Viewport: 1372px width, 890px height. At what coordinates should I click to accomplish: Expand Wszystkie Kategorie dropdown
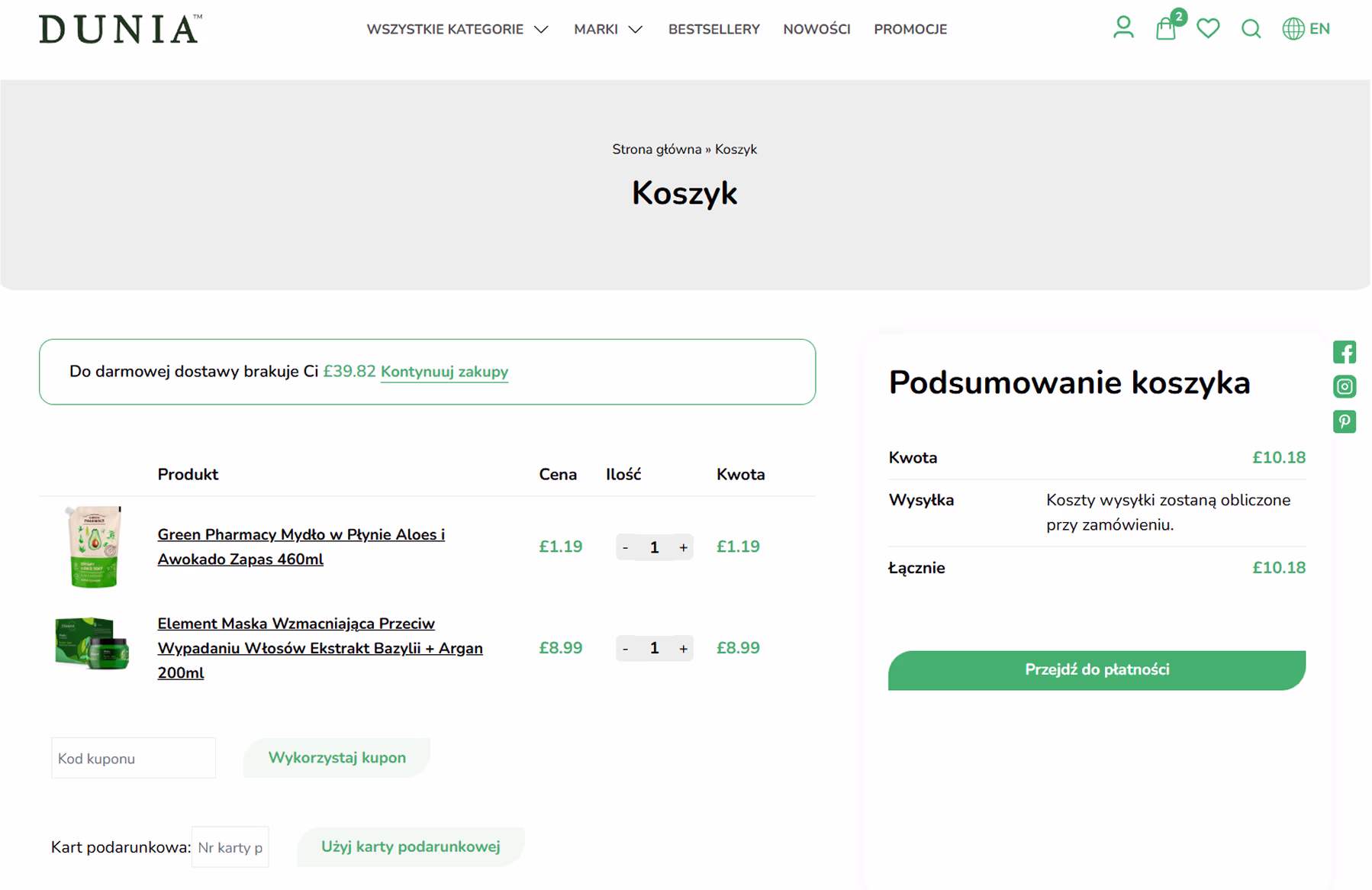(x=458, y=29)
